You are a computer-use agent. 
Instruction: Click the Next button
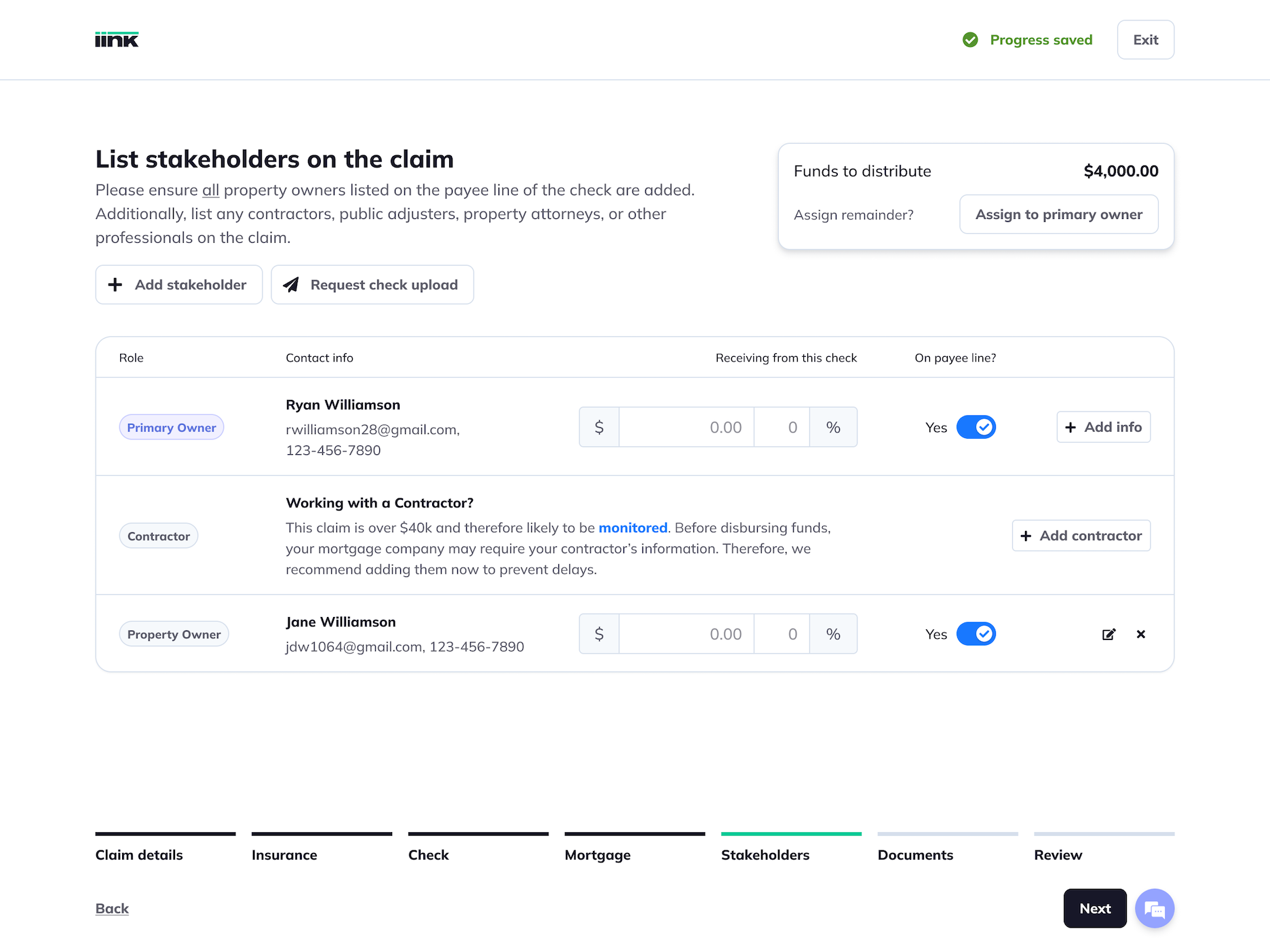point(1094,909)
